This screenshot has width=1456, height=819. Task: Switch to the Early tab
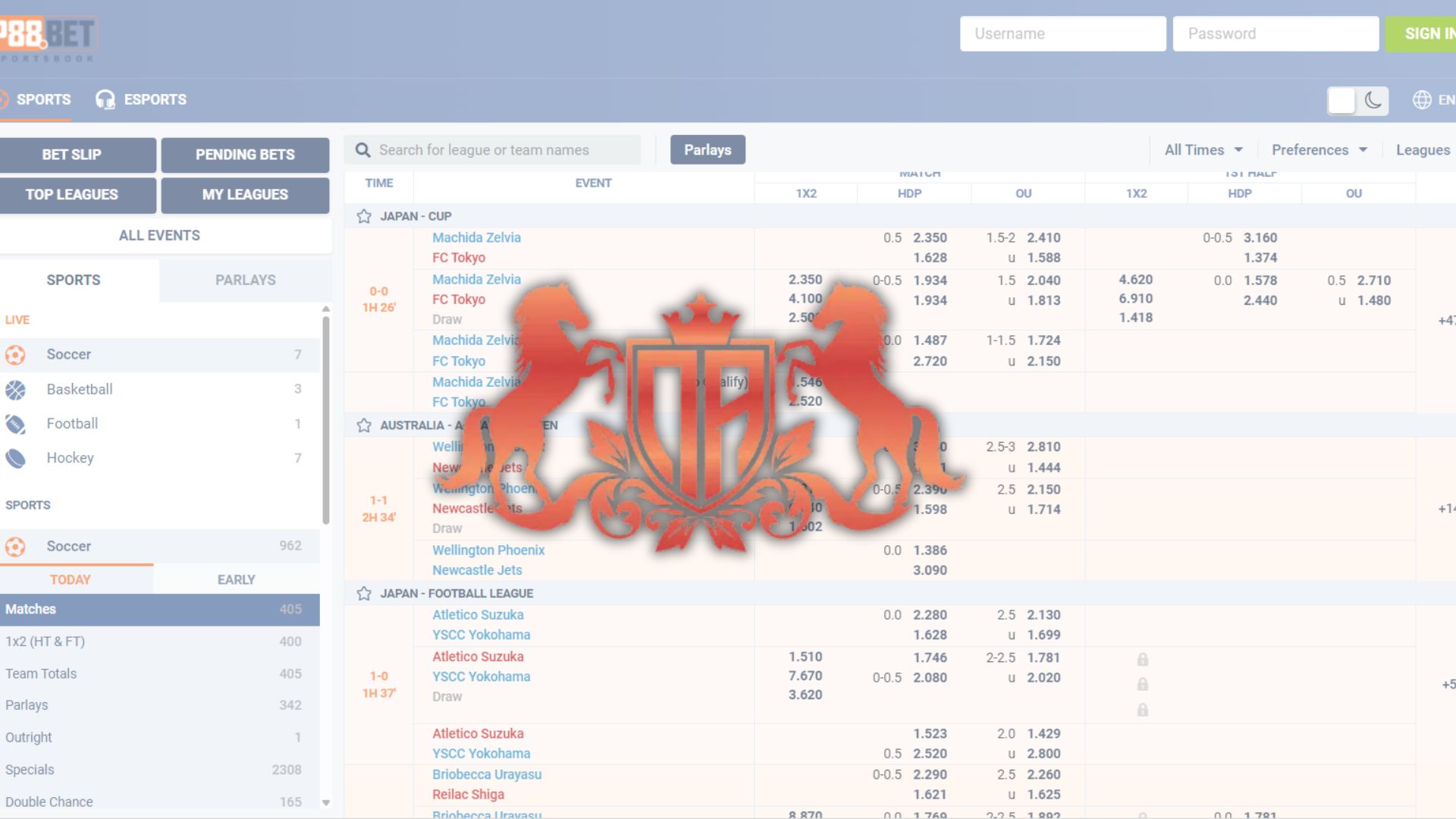(236, 579)
